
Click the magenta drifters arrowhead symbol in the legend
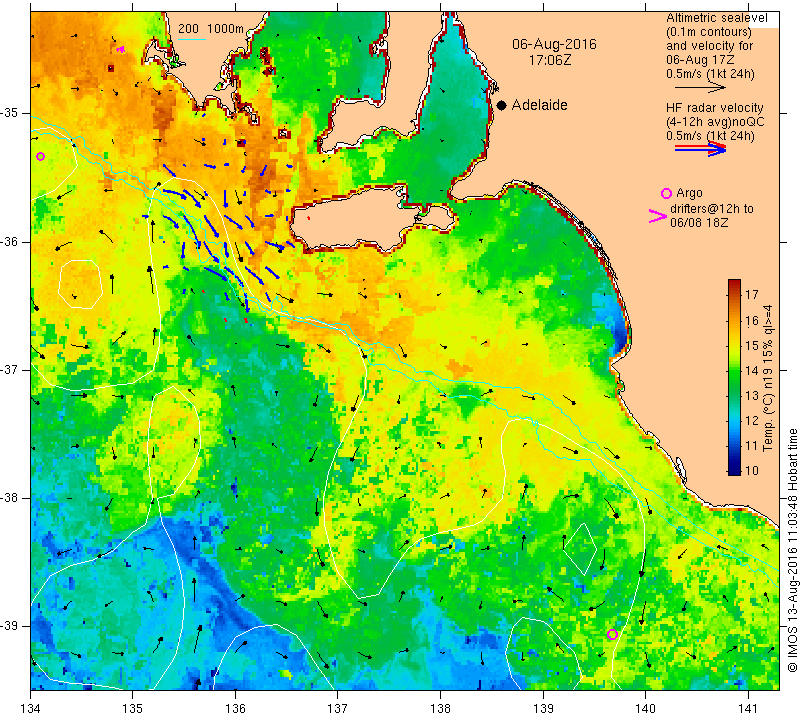pos(657,216)
